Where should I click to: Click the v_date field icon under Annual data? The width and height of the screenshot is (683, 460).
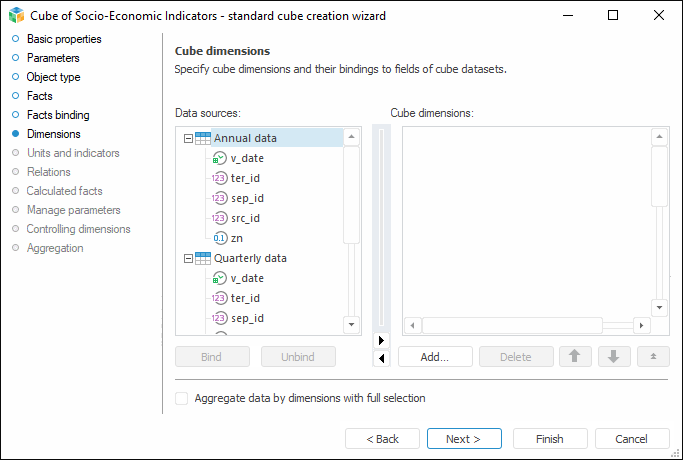pyautogui.click(x=220, y=158)
